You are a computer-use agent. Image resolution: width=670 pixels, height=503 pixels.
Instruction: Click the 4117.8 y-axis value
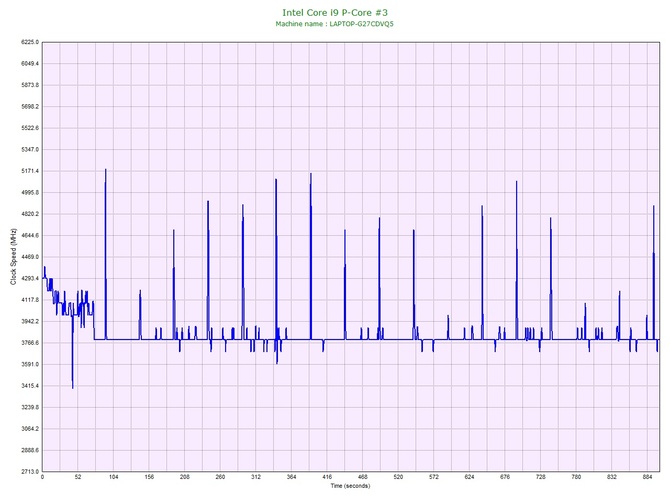point(30,300)
